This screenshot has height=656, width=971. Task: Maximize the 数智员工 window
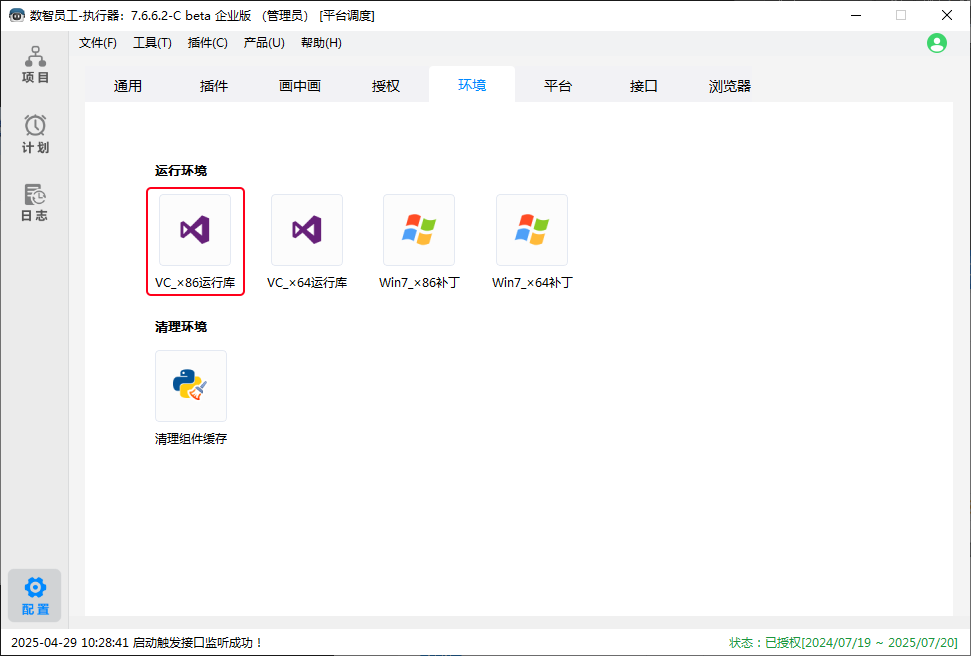click(901, 15)
